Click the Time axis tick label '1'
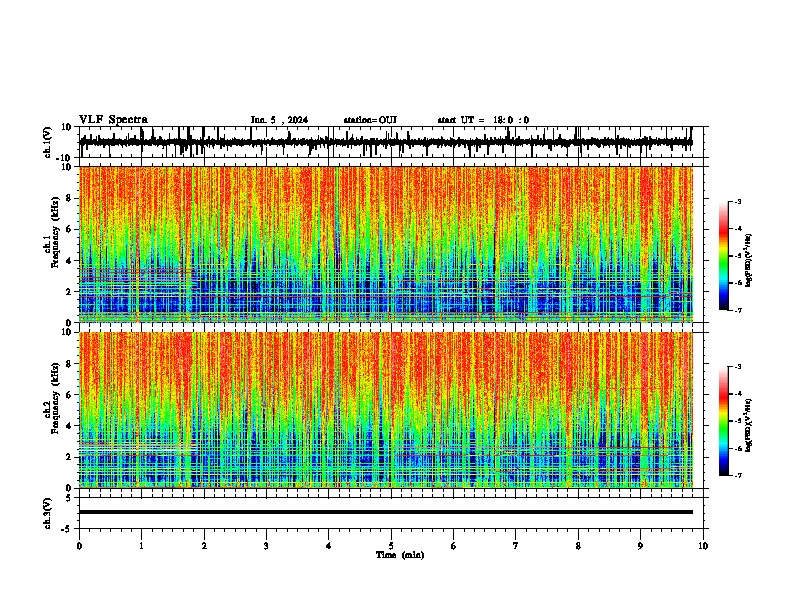Screen dimensions: 792x612 tap(141, 546)
